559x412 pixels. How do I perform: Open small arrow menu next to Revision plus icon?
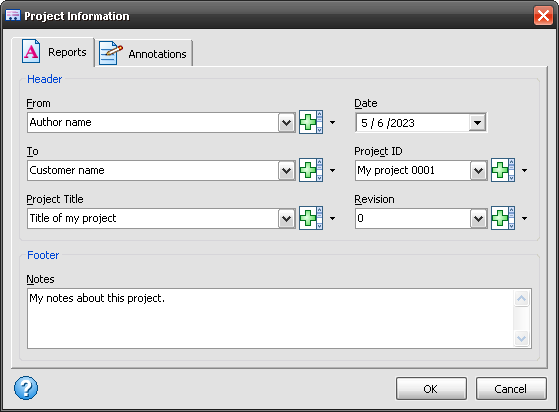(x=524, y=218)
